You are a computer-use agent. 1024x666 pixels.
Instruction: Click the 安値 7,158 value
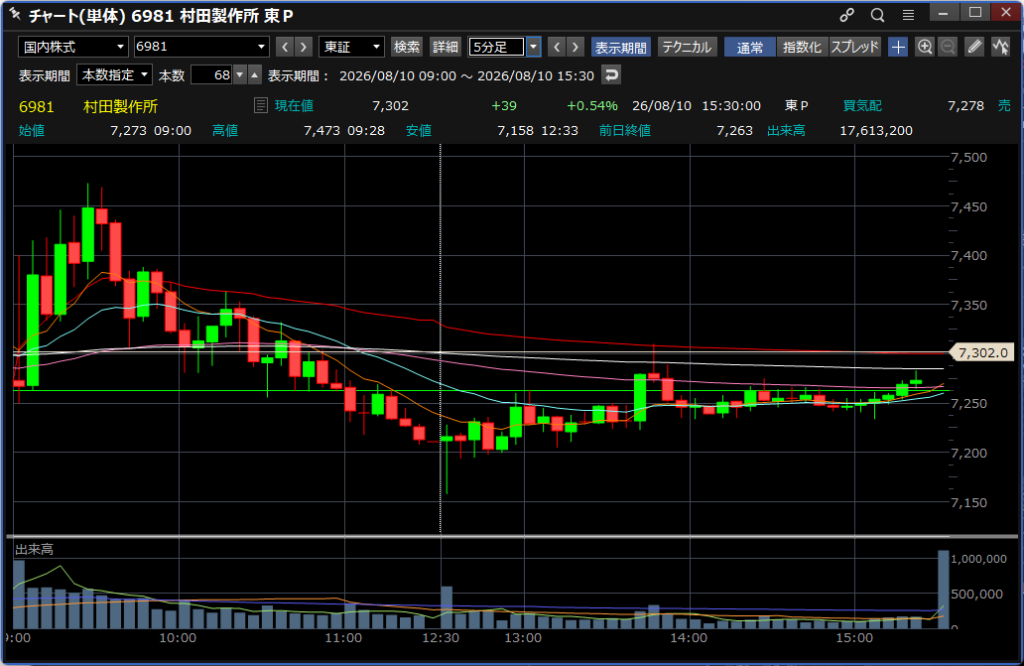pos(516,131)
